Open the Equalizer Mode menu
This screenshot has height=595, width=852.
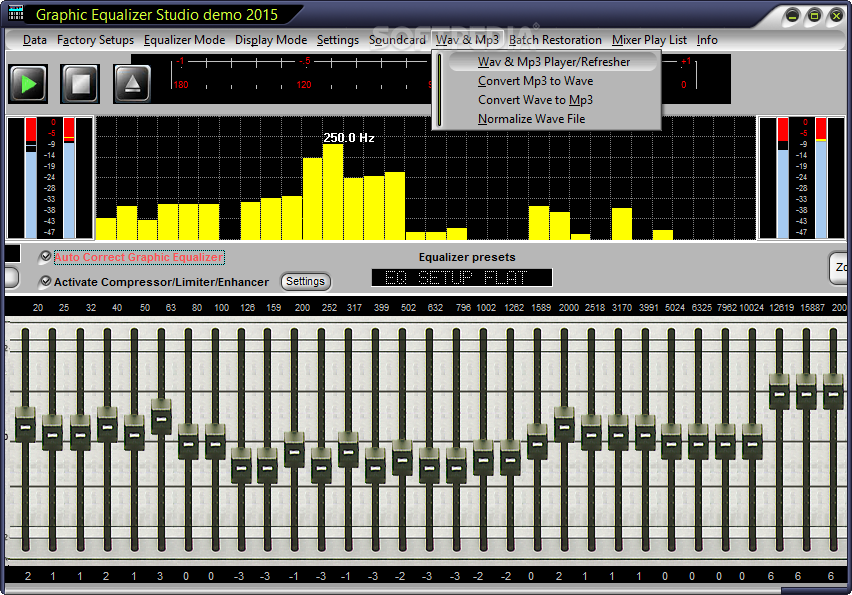pyautogui.click(x=184, y=40)
